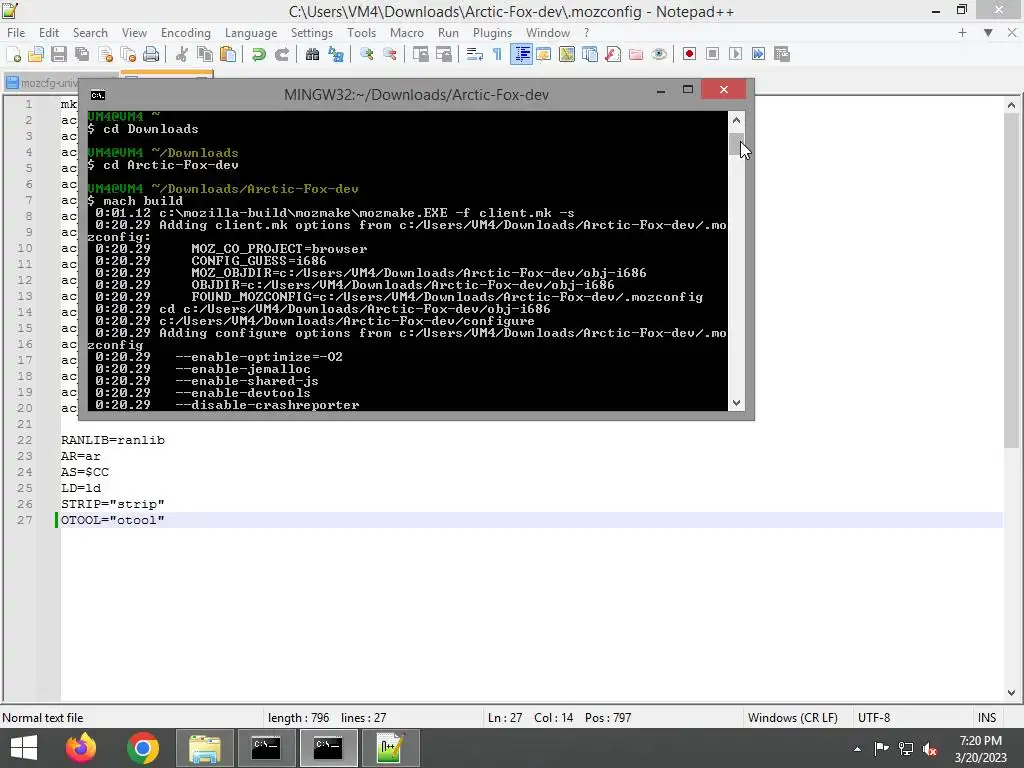Toggle the Monitoring eye icon
The image size is (1024, 768).
pos(659,54)
